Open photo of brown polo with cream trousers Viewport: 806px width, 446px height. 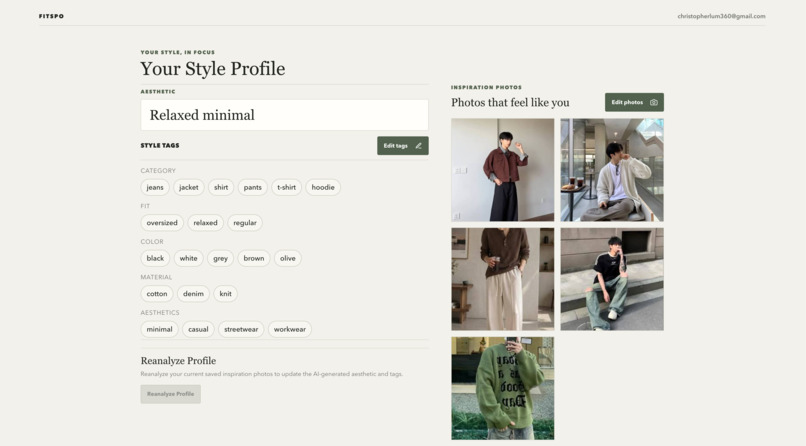click(x=503, y=279)
